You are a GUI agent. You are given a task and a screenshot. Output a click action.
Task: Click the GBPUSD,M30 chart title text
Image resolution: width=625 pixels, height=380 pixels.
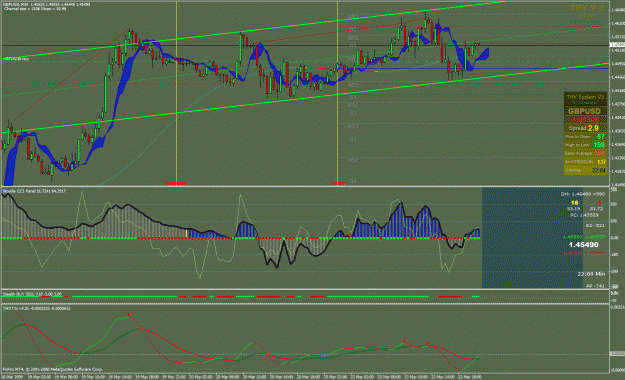click(47, 4)
